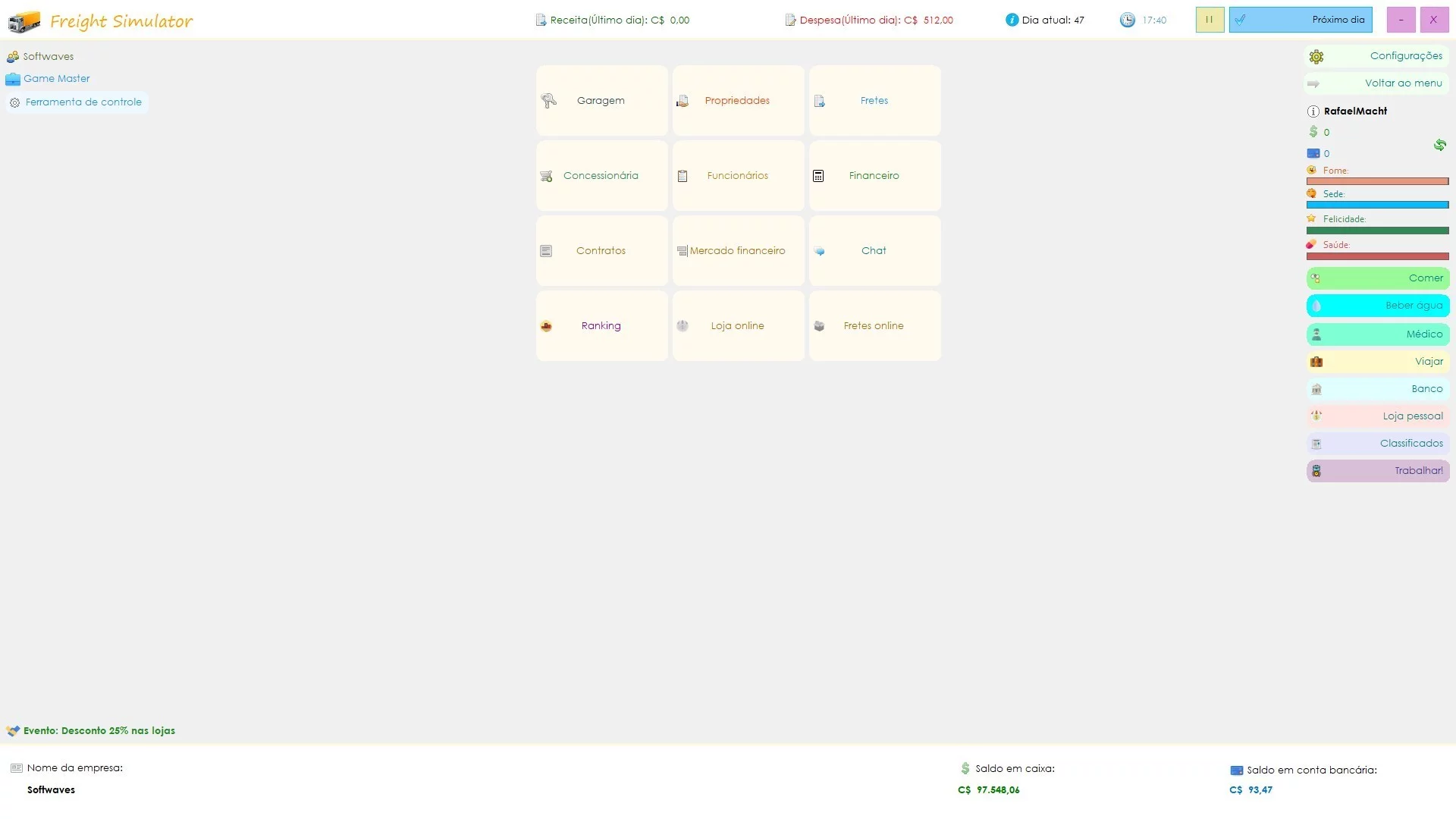This screenshot has width=1456, height=819.
Task: Click Saldo em conta bancária value
Action: pyautogui.click(x=1251, y=790)
